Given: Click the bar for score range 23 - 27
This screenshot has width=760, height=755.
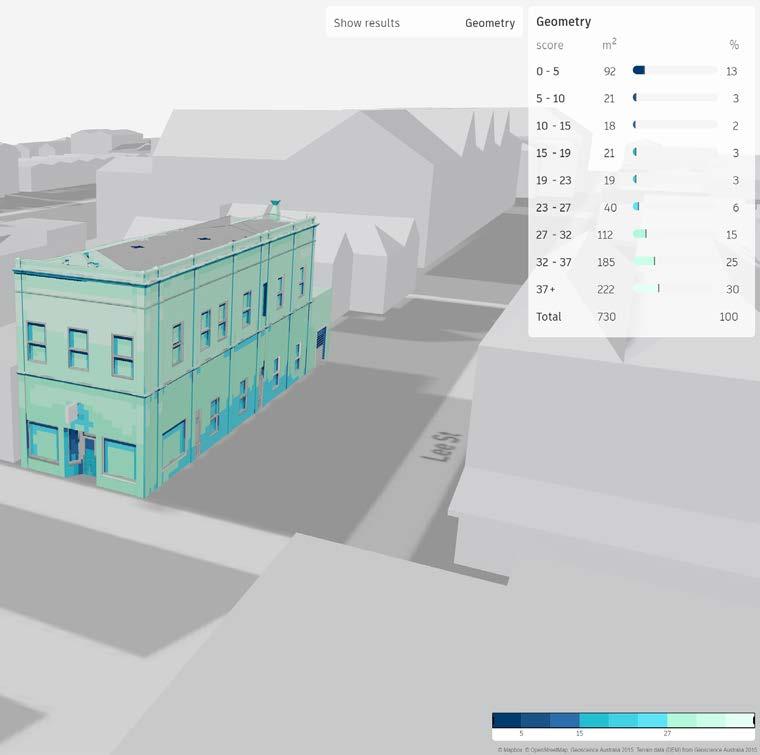Looking at the screenshot, I should (x=636, y=206).
